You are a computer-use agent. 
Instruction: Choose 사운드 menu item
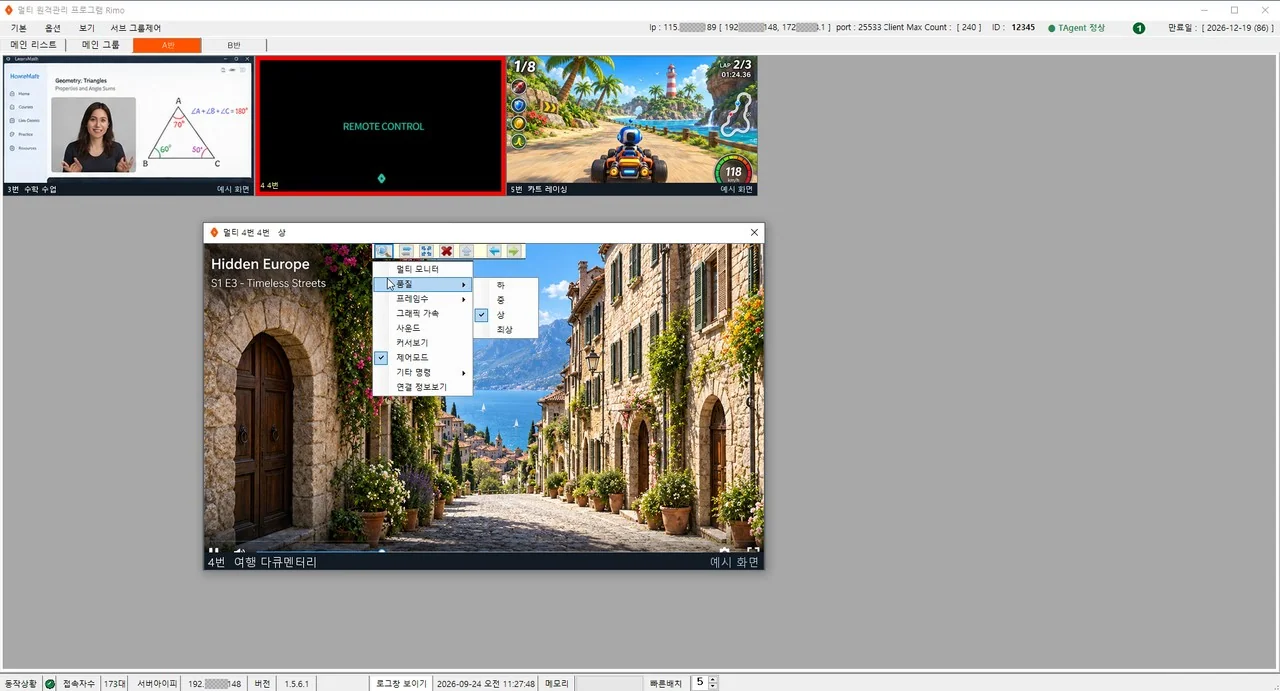pos(422,328)
